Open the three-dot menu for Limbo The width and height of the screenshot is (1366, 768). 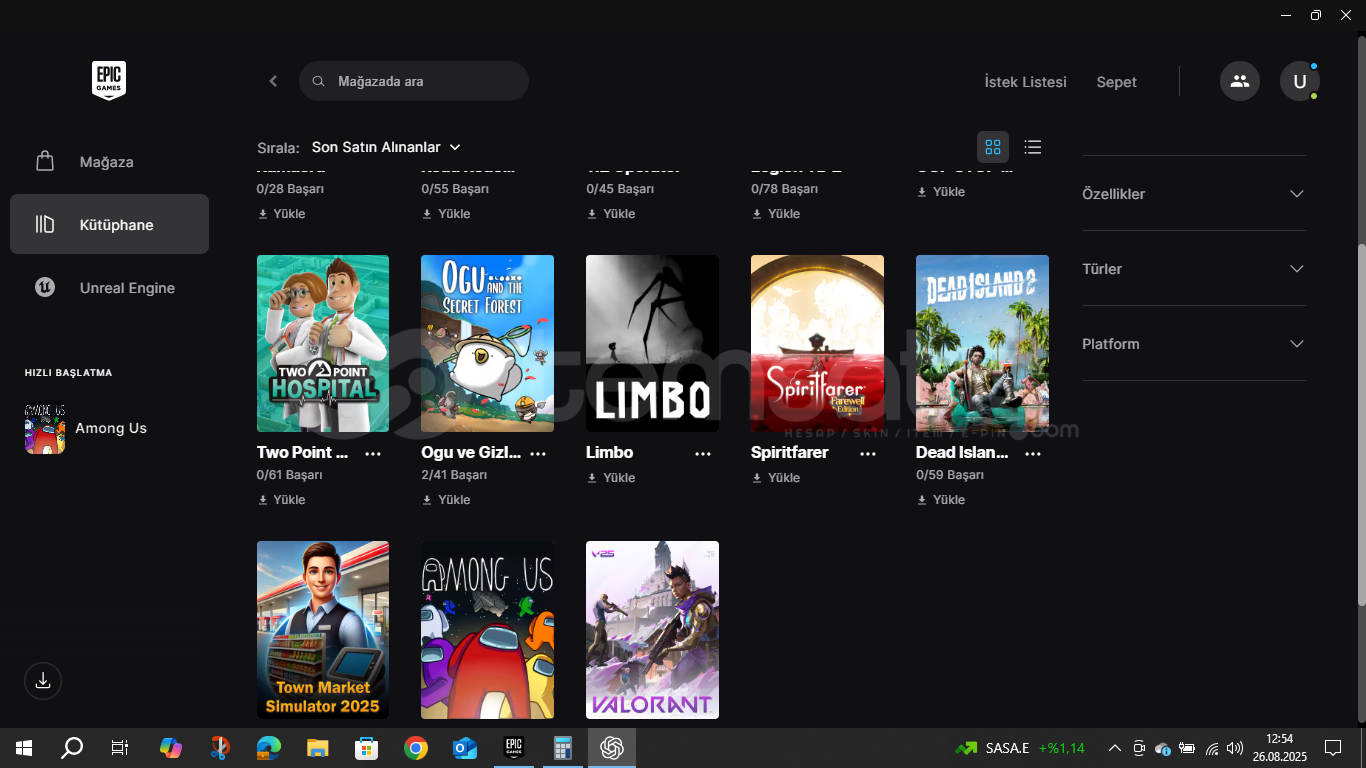(x=703, y=453)
